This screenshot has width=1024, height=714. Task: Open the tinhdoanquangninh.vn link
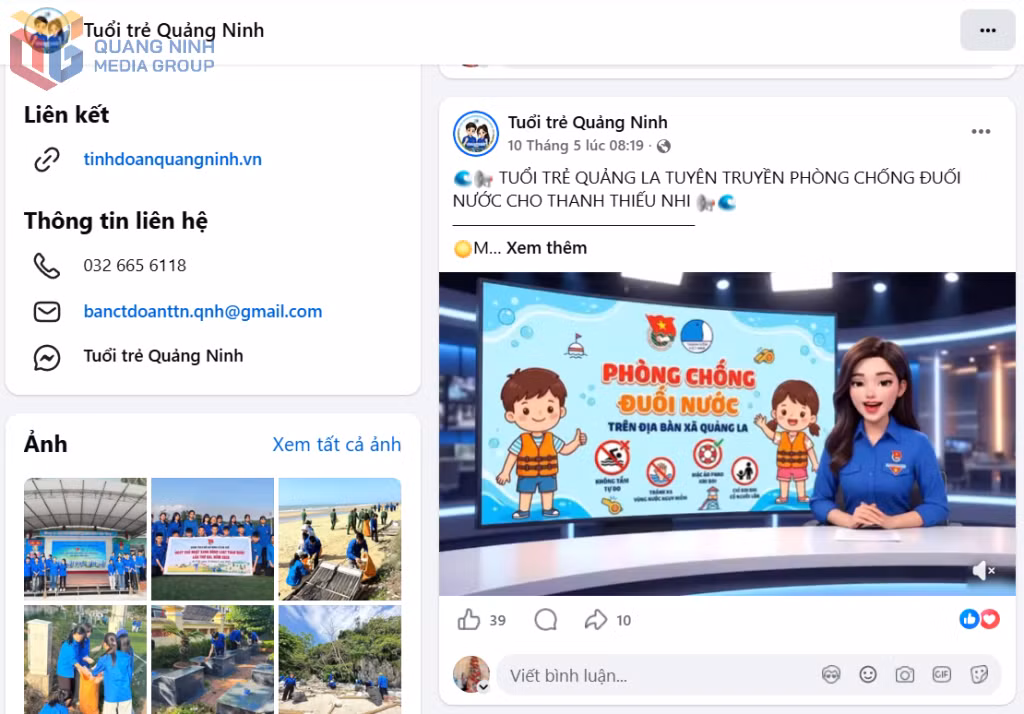click(172, 159)
